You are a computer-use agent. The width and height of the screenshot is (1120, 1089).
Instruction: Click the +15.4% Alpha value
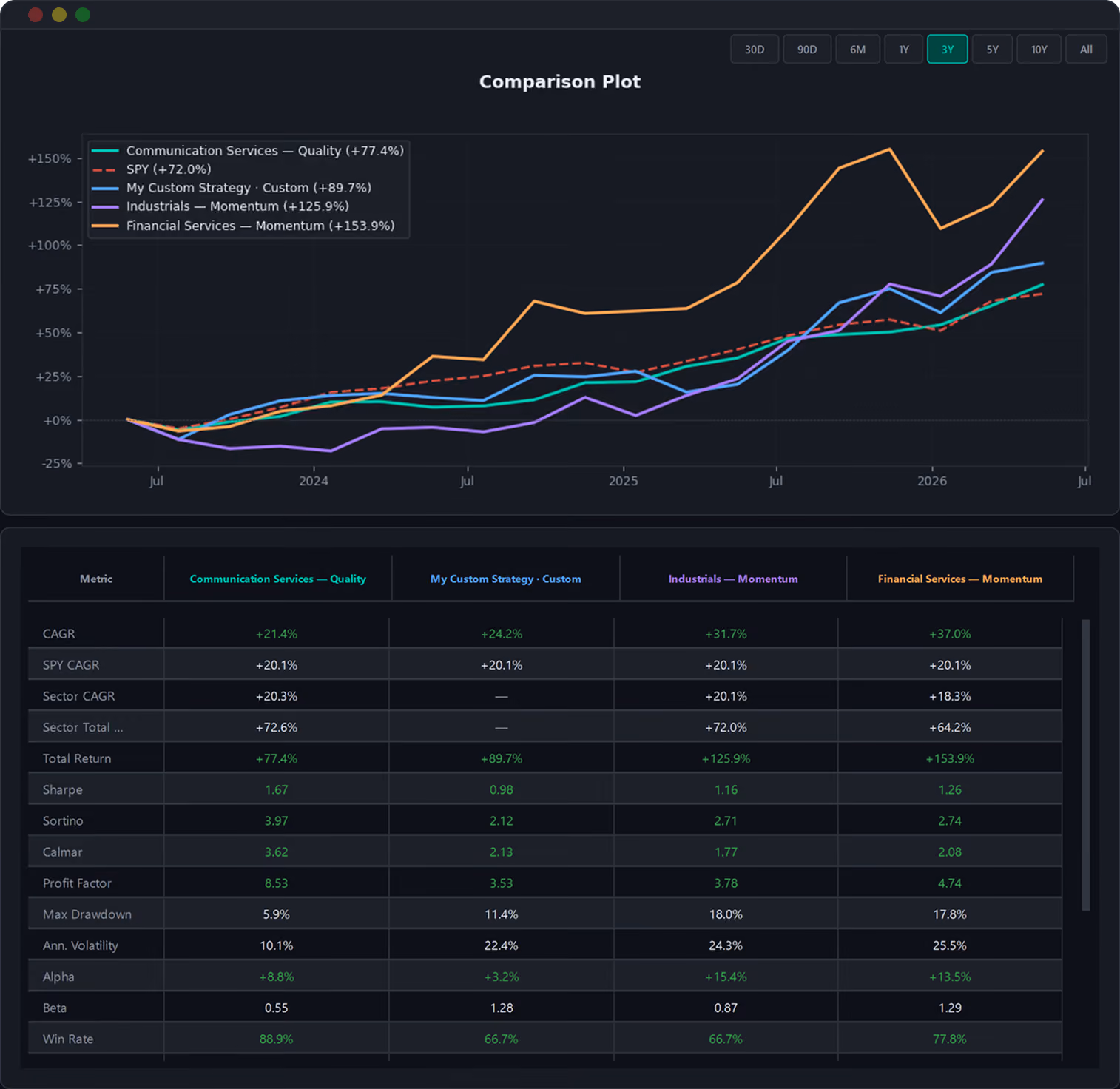click(x=726, y=977)
